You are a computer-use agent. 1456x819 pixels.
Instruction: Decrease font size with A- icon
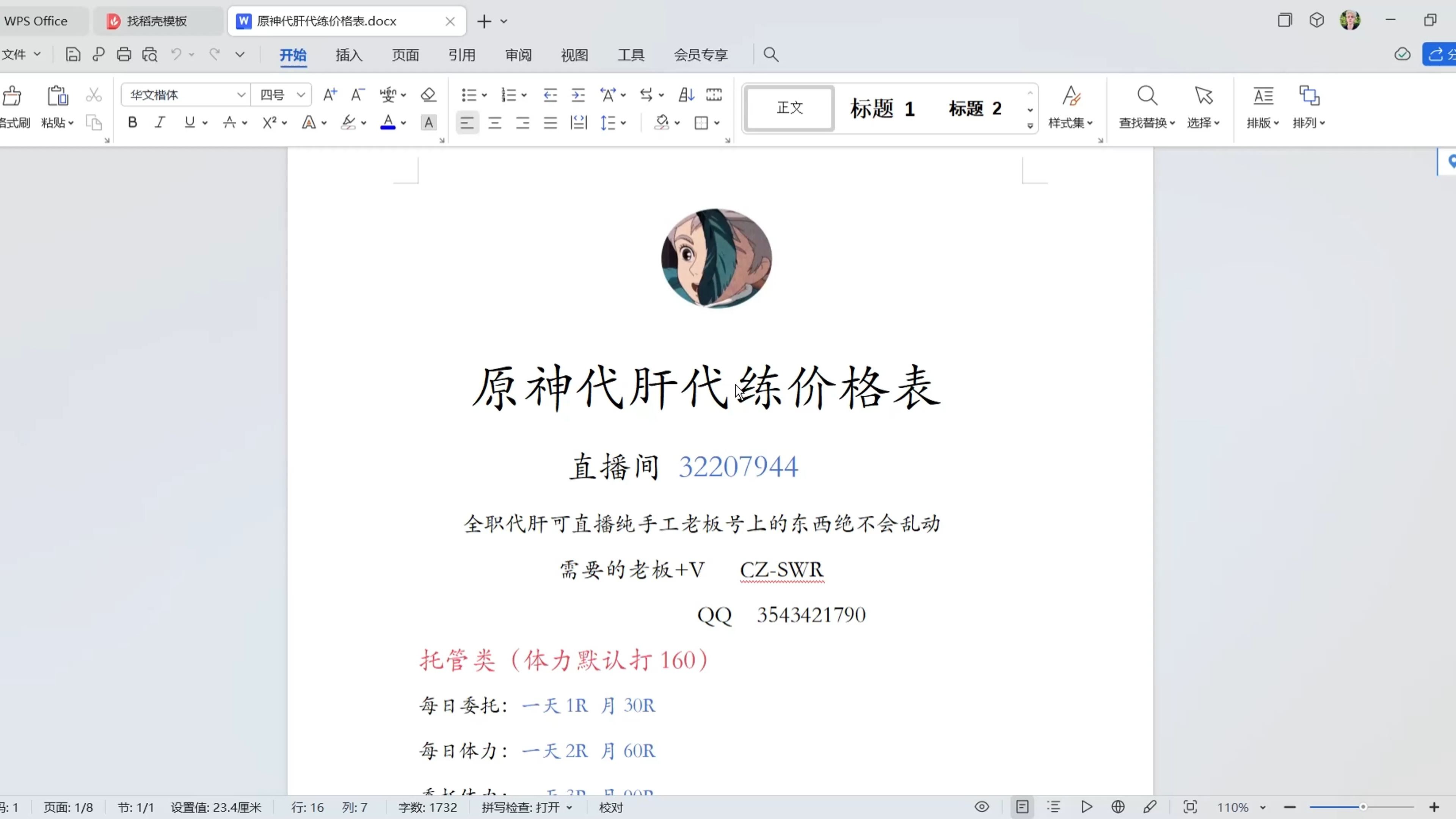click(x=358, y=94)
